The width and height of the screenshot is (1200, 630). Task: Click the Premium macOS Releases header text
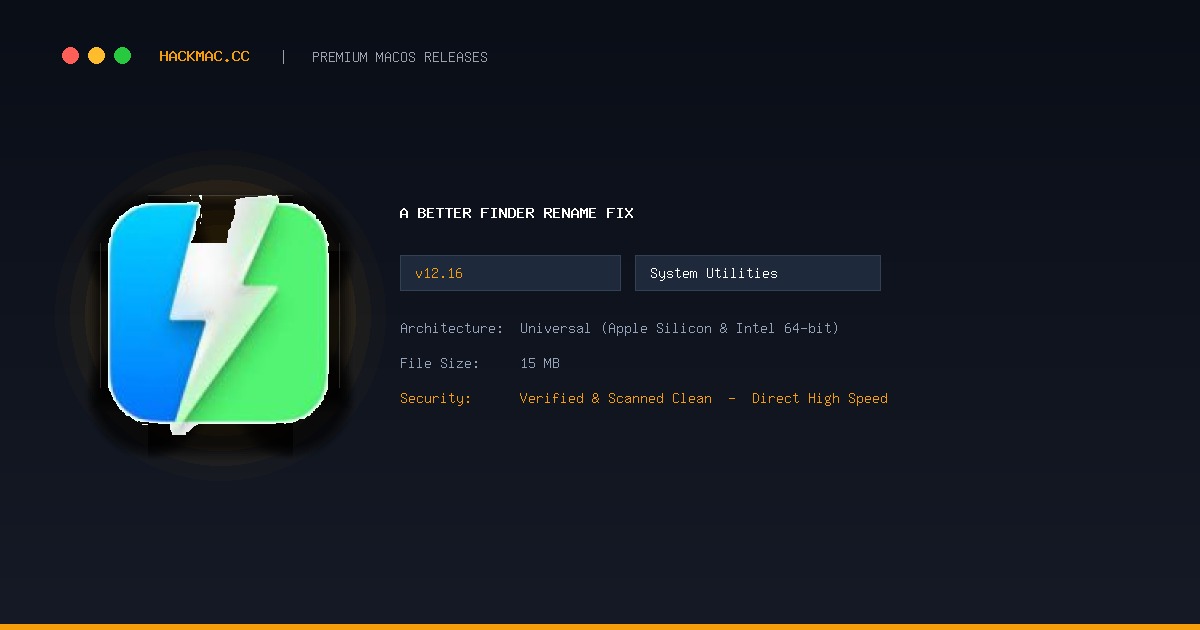tap(400, 57)
